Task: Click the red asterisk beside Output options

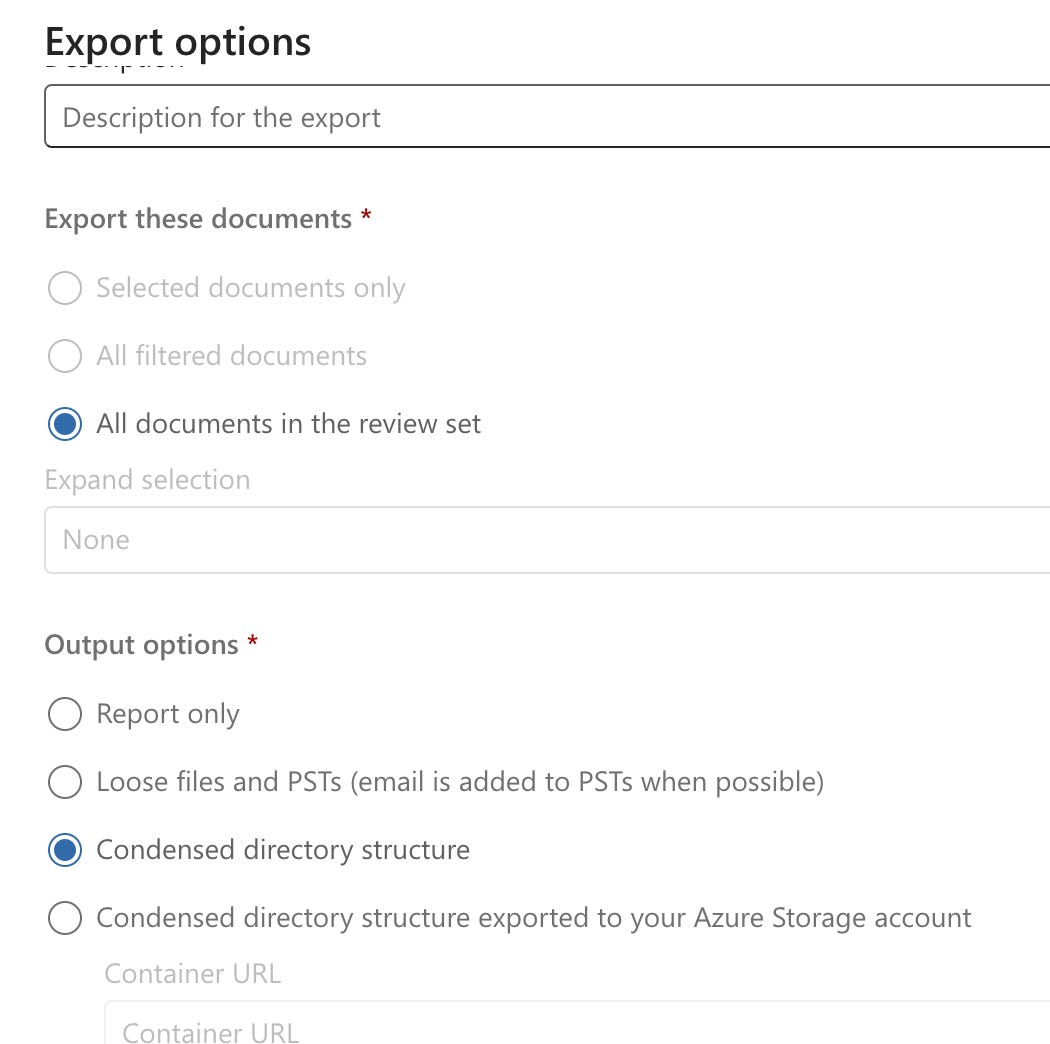Action: 253,643
